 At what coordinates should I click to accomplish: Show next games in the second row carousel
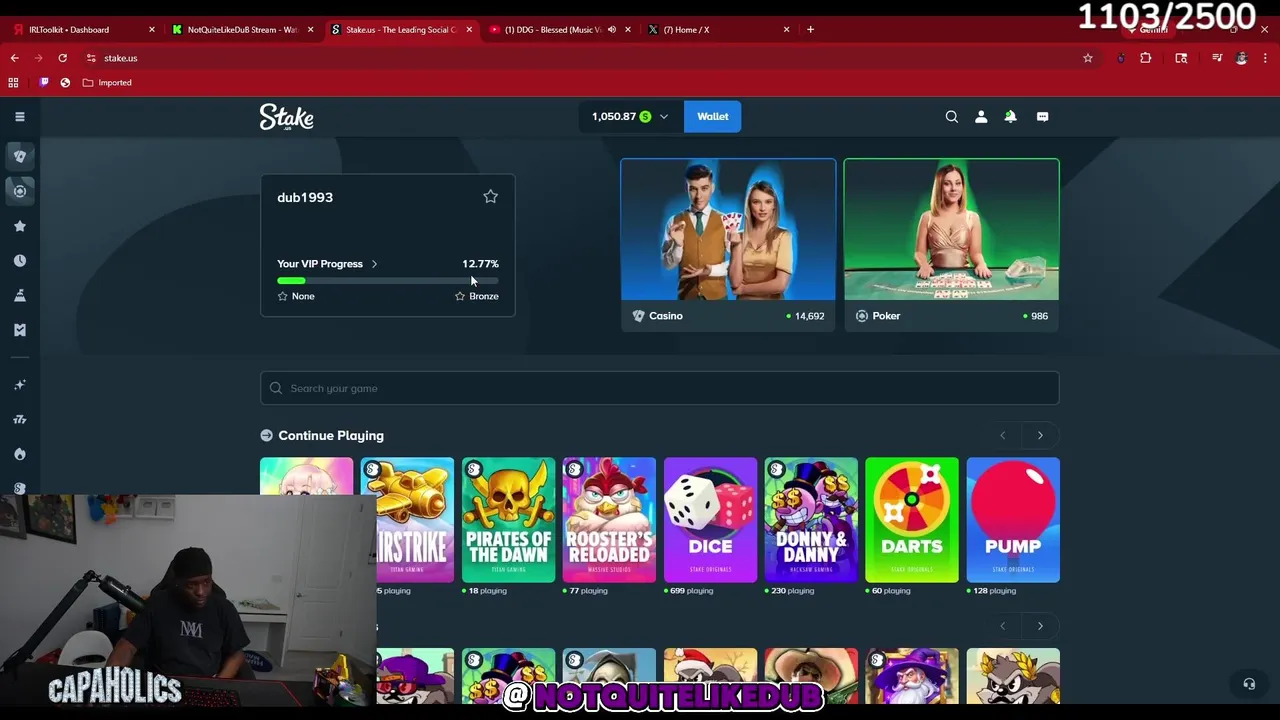click(x=1040, y=626)
